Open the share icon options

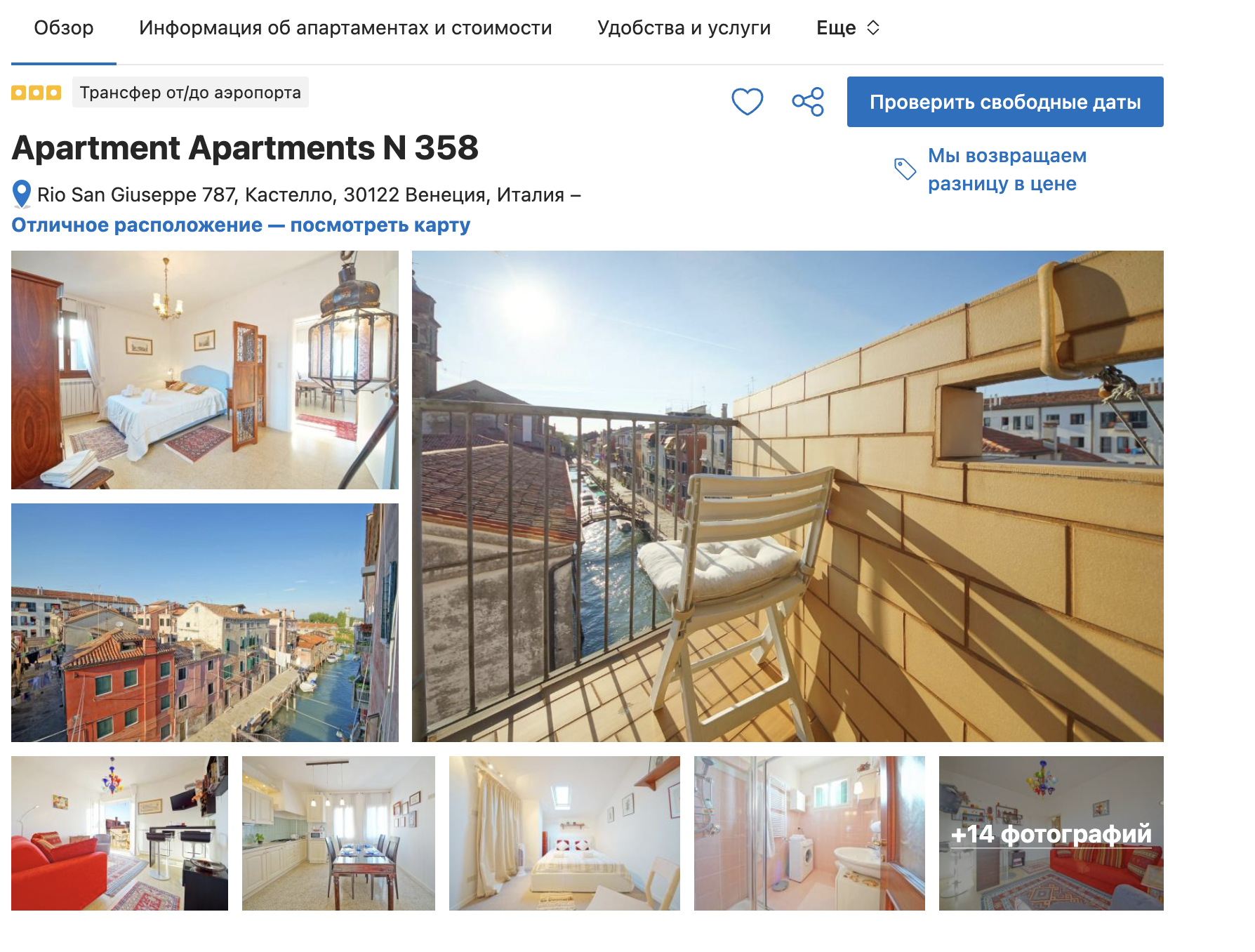click(x=808, y=102)
